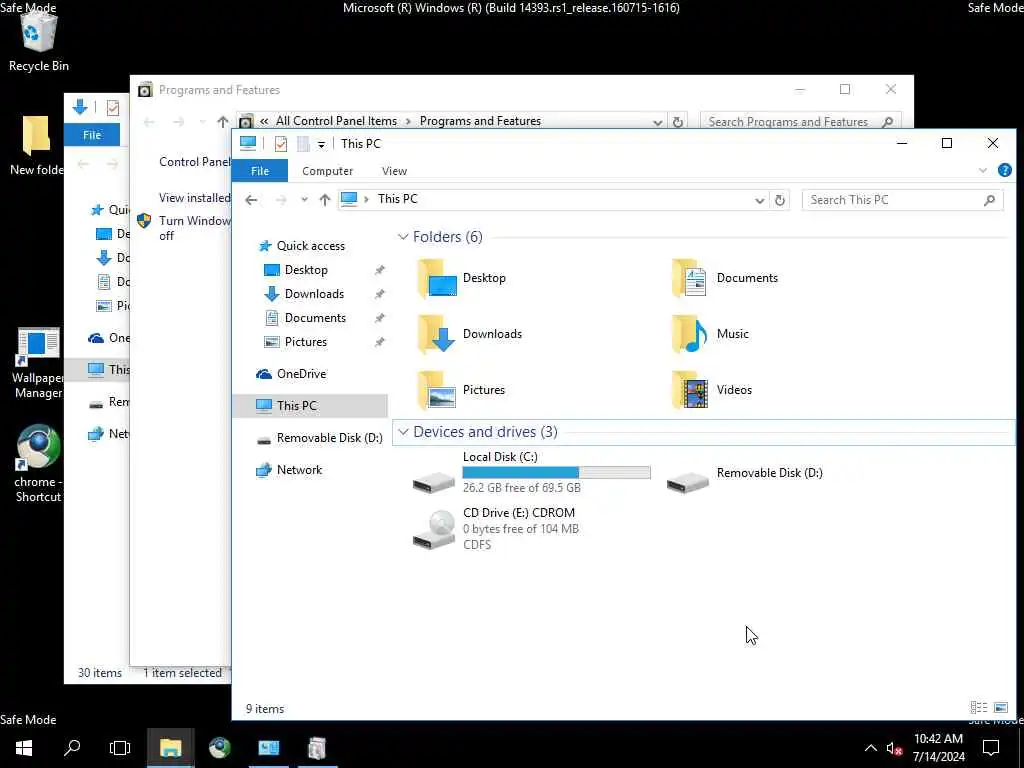The width and height of the screenshot is (1024, 768).
Task: Open the Pictures folder in Folders group
Action: pyautogui.click(x=462, y=390)
